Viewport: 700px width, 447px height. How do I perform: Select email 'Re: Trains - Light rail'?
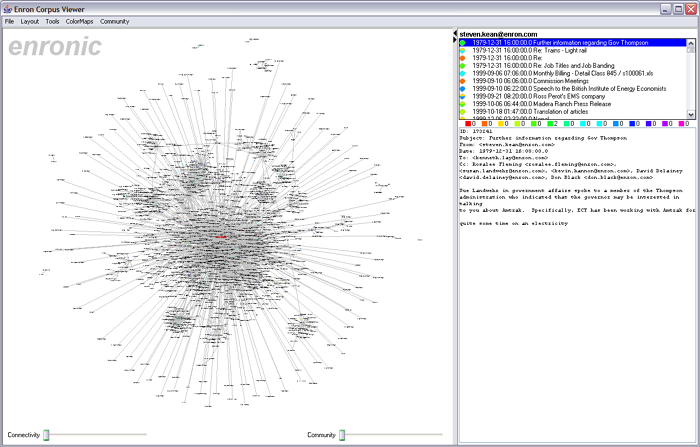[573, 50]
